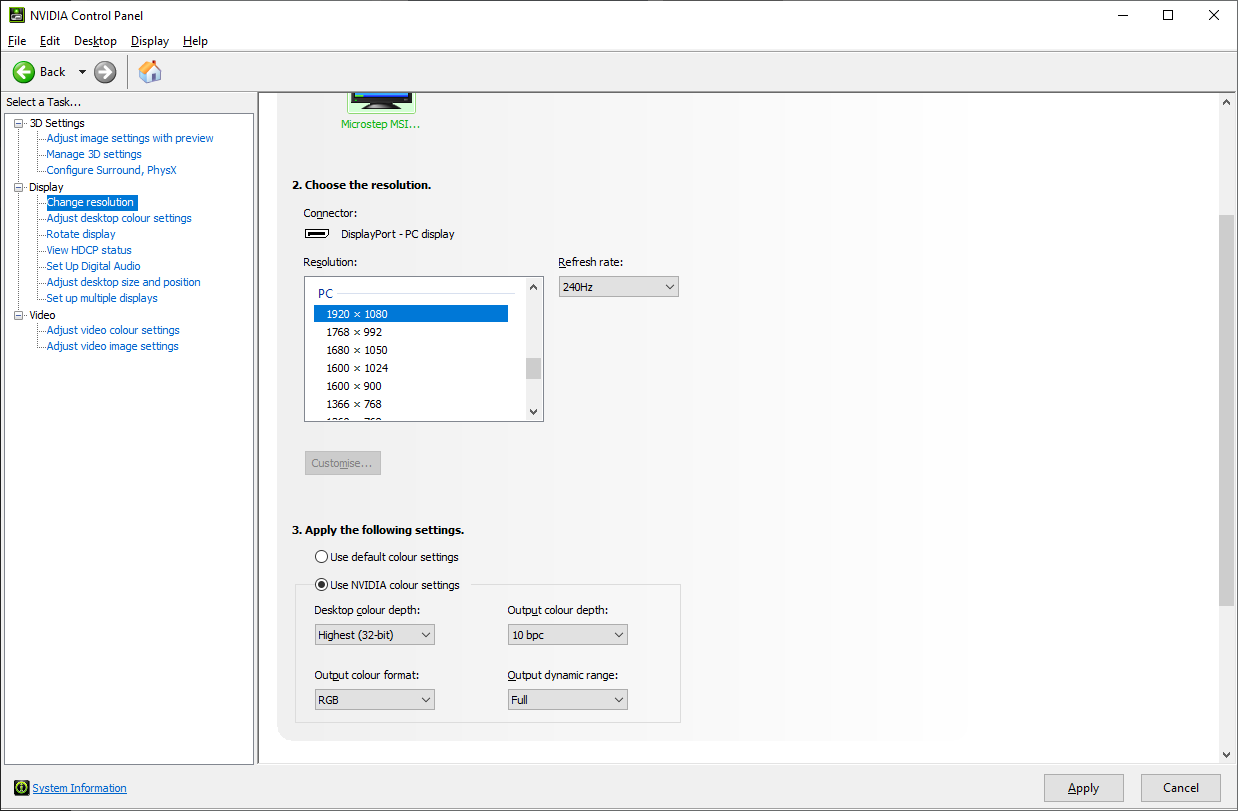Collapse the 3D Settings tree node
Screen dimensions: 1238x811
tap(18, 123)
